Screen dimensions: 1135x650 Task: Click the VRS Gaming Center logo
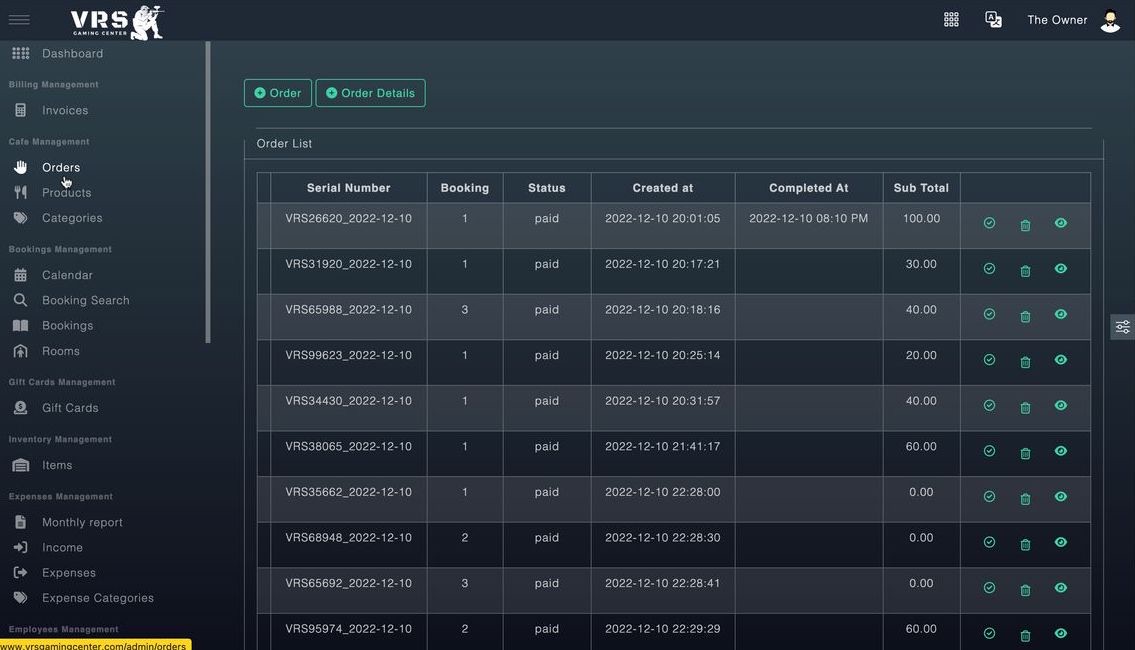point(117,22)
